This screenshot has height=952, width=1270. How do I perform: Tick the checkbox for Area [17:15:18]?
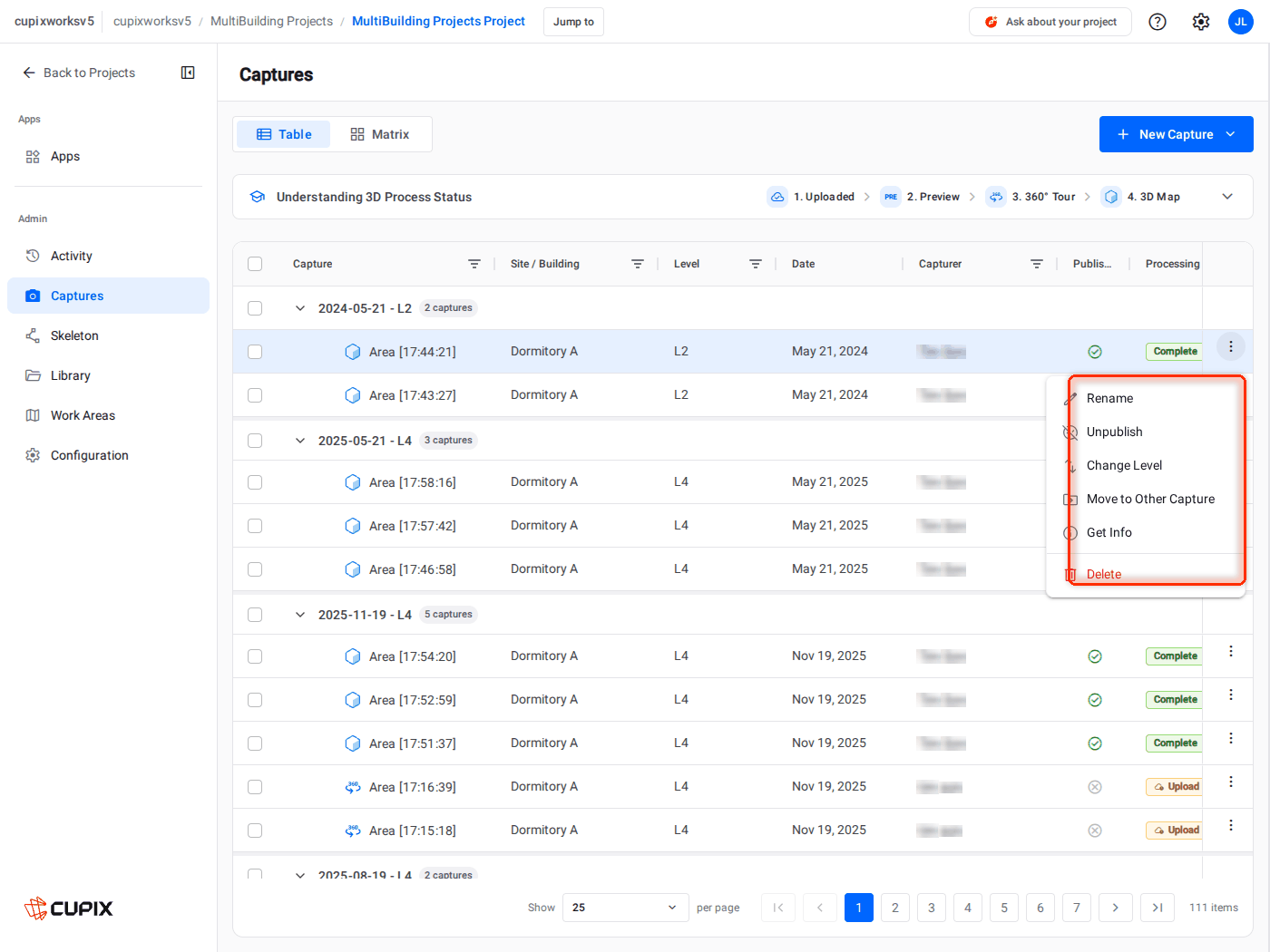pyautogui.click(x=255, y=831)
